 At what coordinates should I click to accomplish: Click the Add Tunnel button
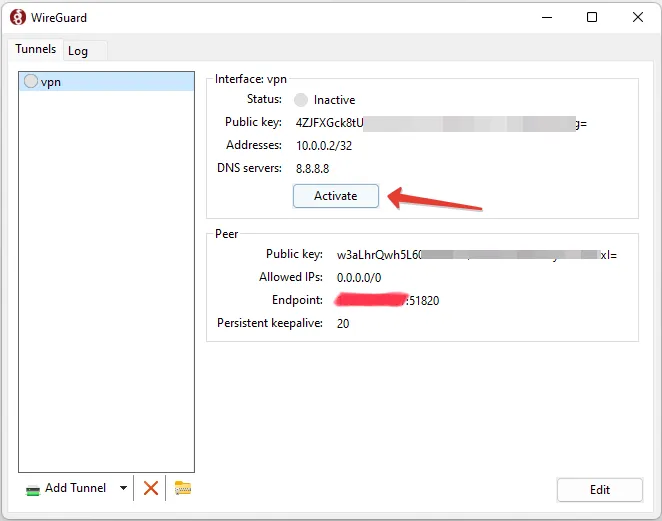(76, 488)
